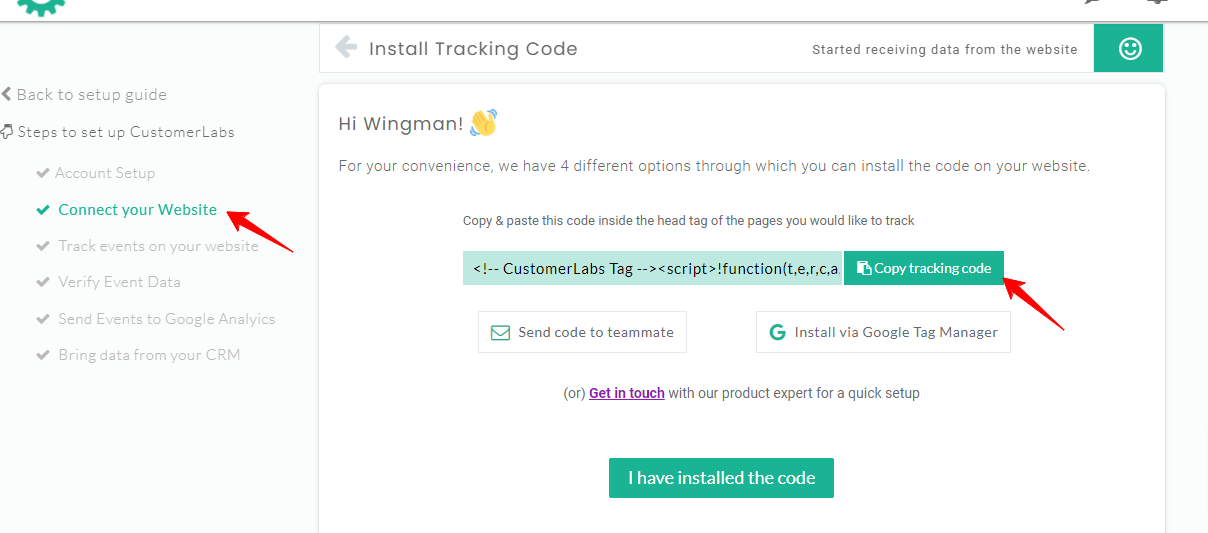Click the chevron before Back to setup guide
This screenshot has height=533, width=1208.
coord(7,95)
